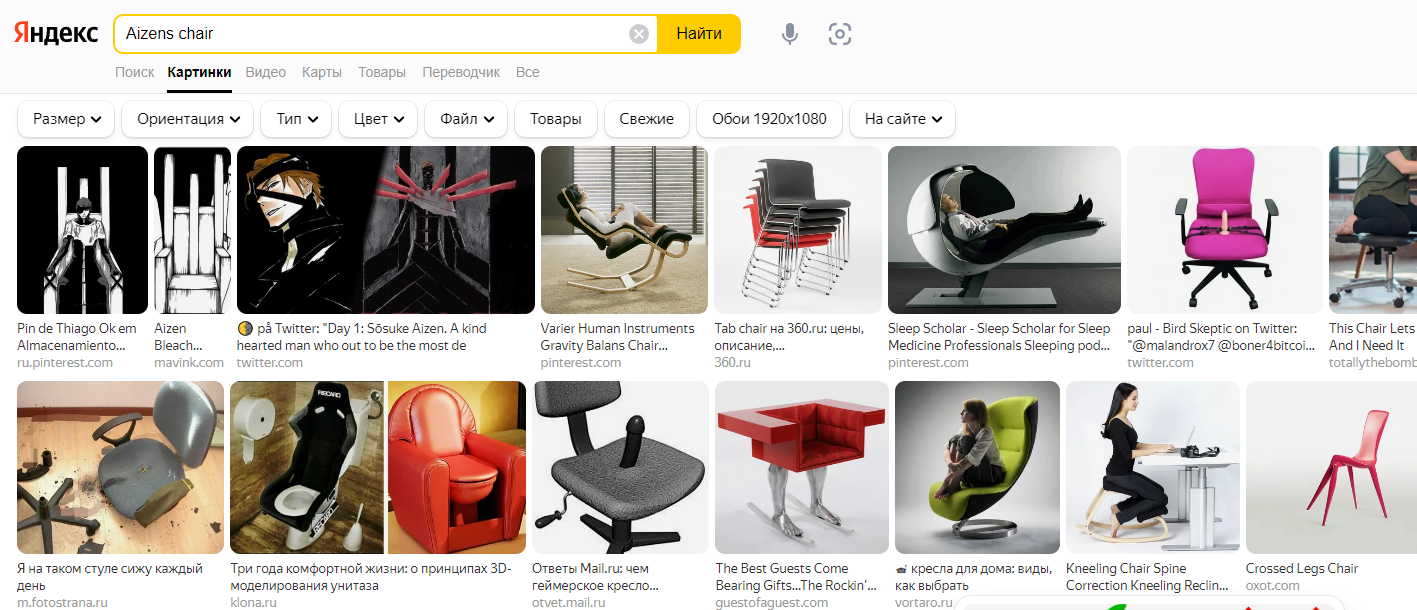Open the Ориентация filter dropdown
This screenshot has width=1417, height=610.
tap(188, 119)
